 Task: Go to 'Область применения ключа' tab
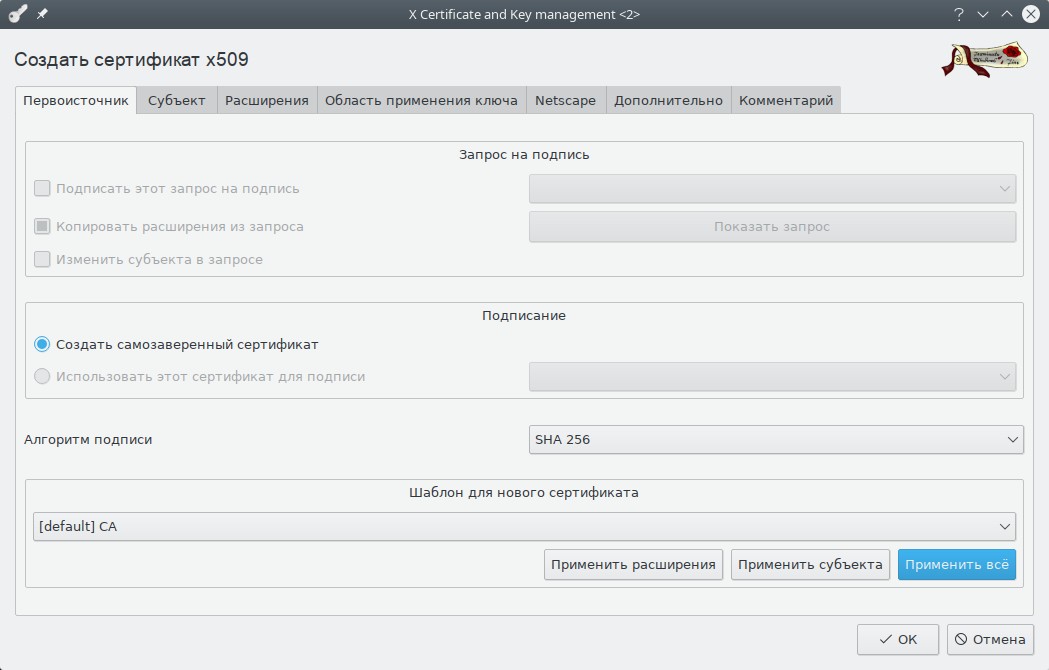pyautogui.click(x=421, y=100)
